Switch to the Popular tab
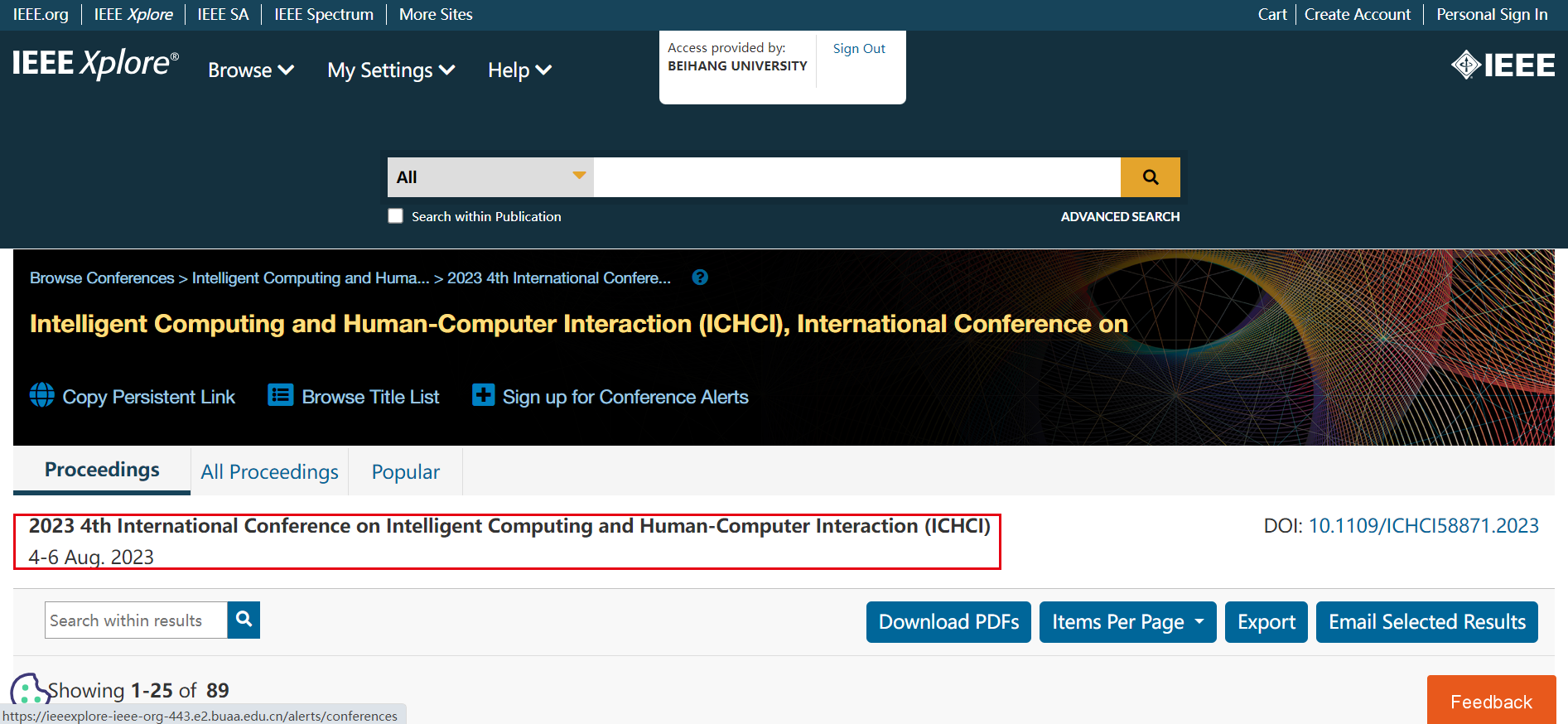 405,471
